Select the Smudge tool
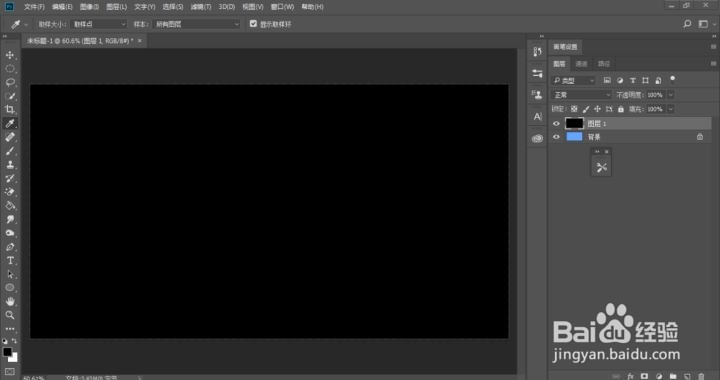This screenshot has height=380, width=720. click(x=10, y=219)
